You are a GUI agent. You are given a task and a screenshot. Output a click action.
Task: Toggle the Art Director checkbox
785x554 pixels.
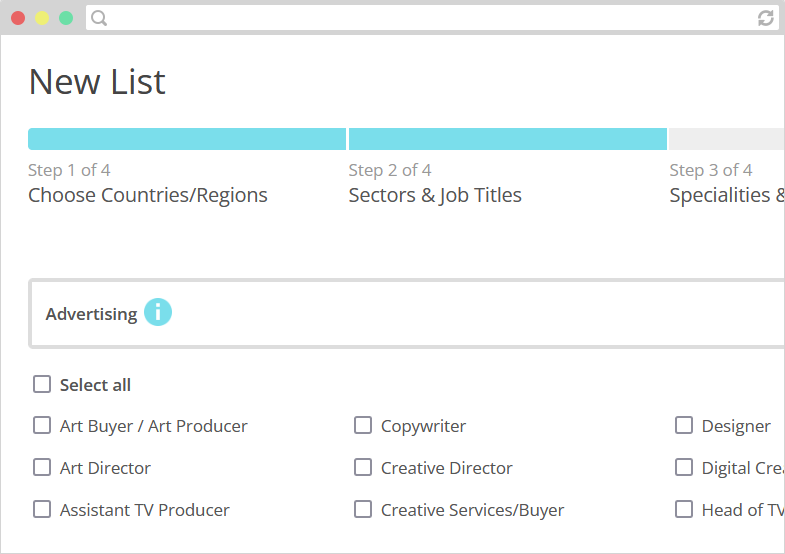coord(42,467)
